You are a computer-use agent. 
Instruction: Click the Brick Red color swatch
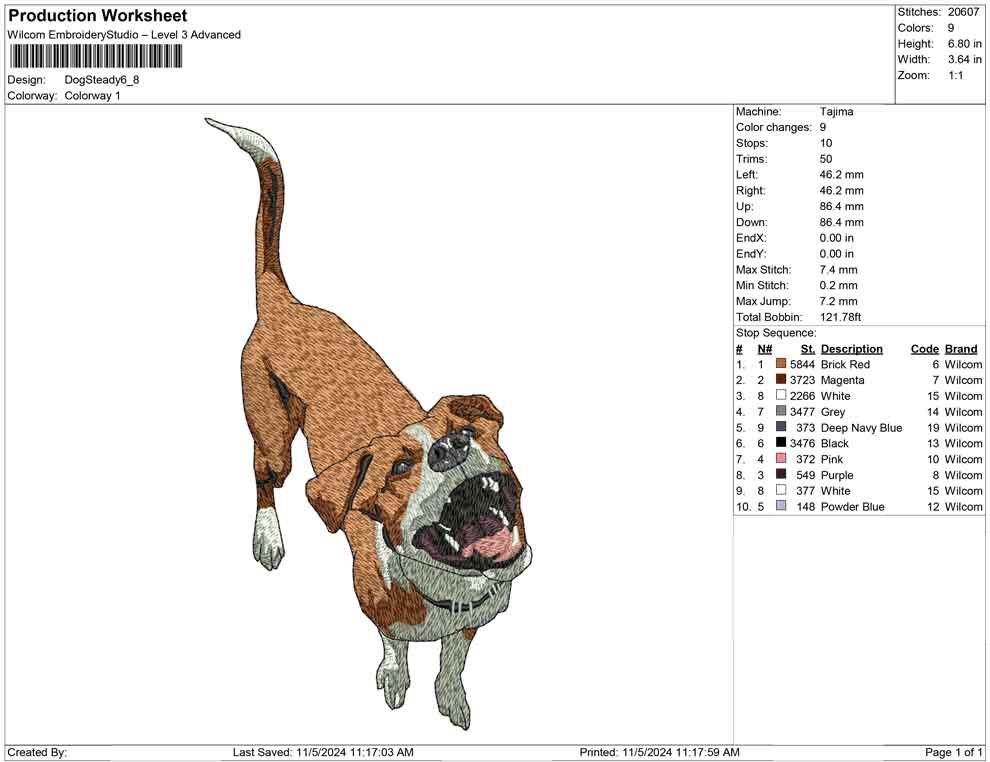[781, 364]
